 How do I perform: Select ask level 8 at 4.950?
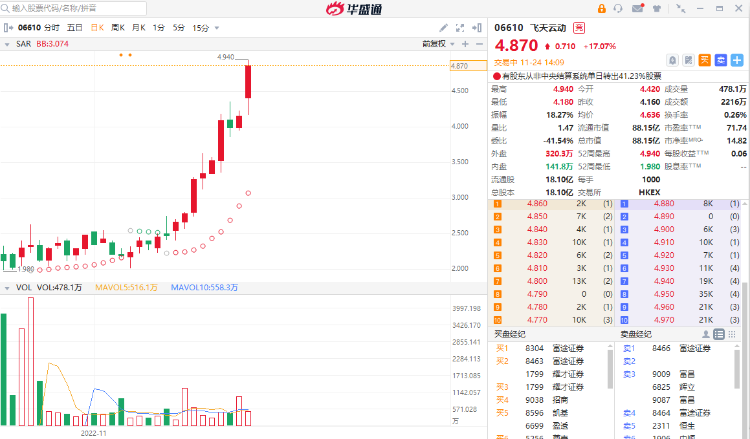[x=680, y=294]
